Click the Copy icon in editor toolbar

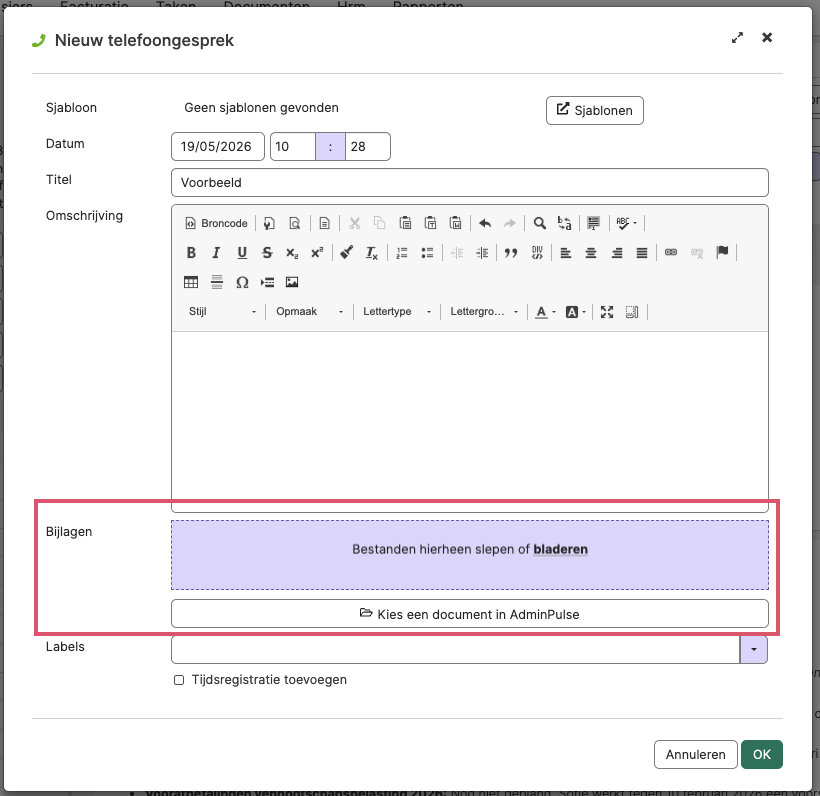coord(380,223)
